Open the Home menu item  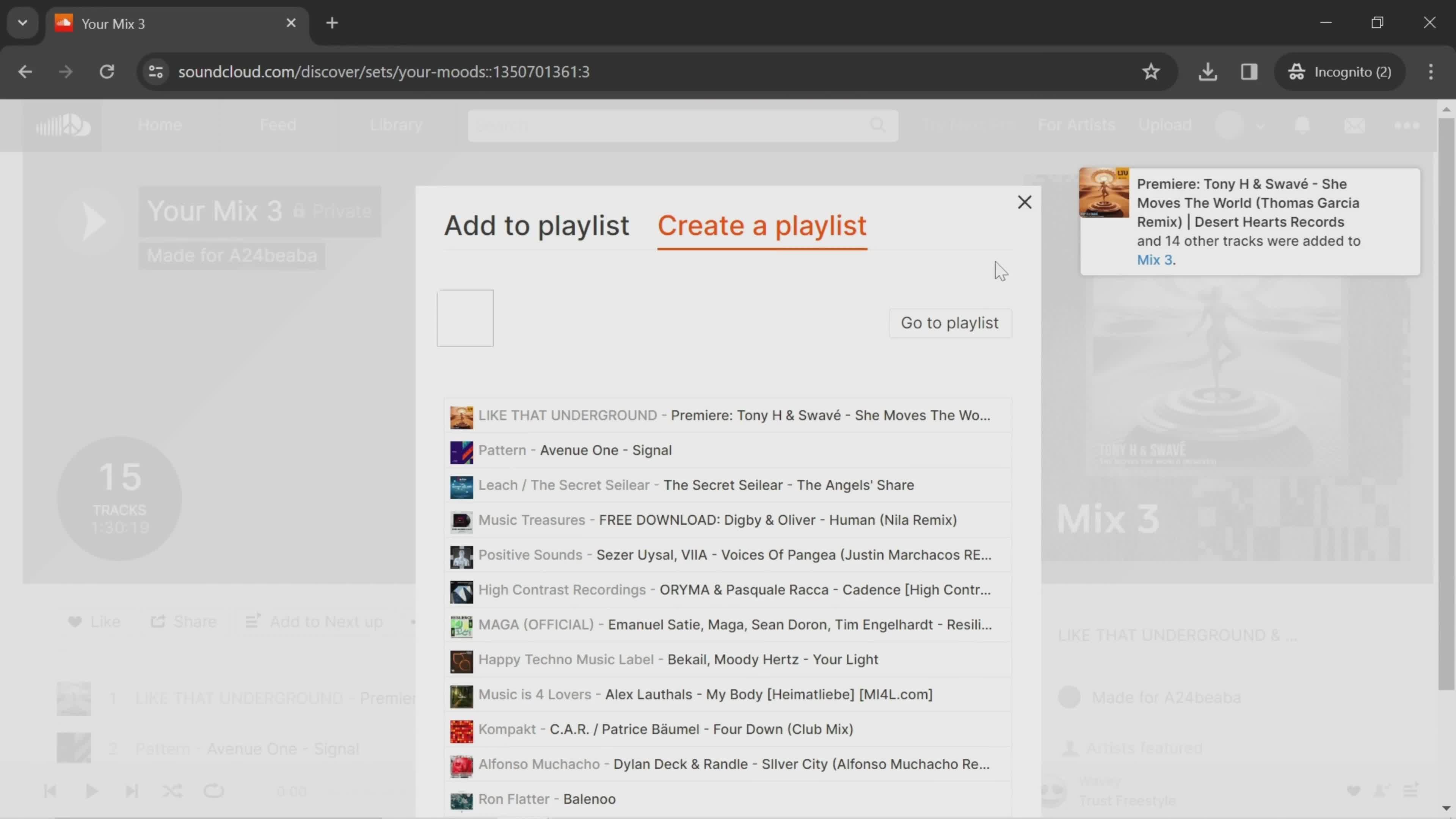[160, 125]
